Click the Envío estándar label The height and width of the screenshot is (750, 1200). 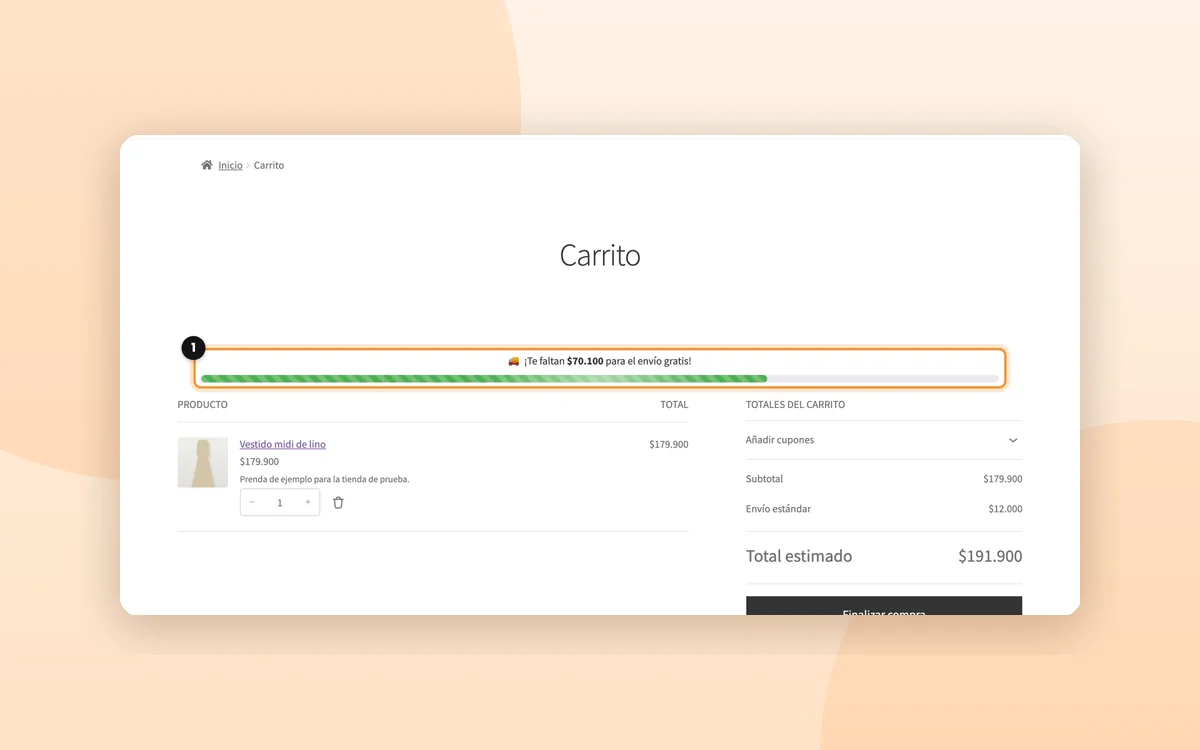[779, 509]
